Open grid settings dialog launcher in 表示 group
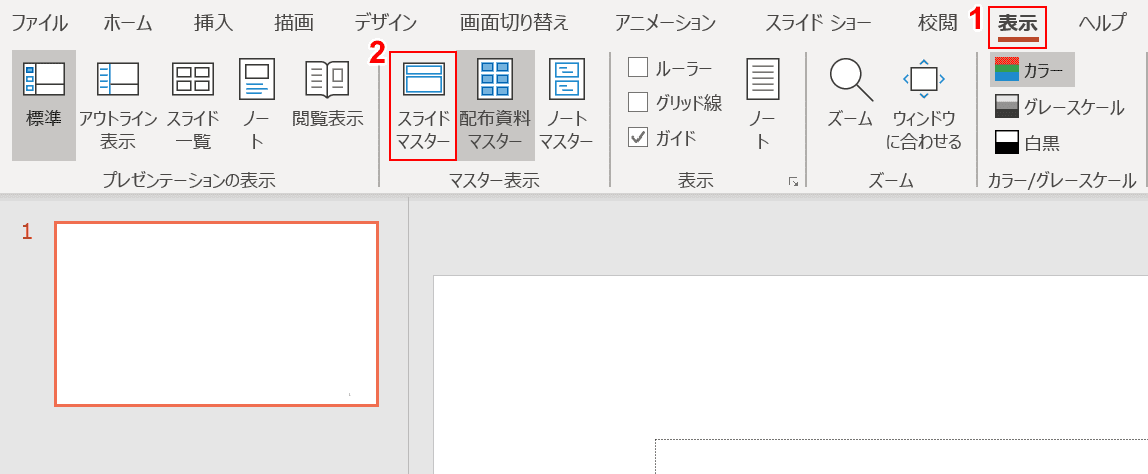This screenshot has width=1148, height=474. click(793, 182)
